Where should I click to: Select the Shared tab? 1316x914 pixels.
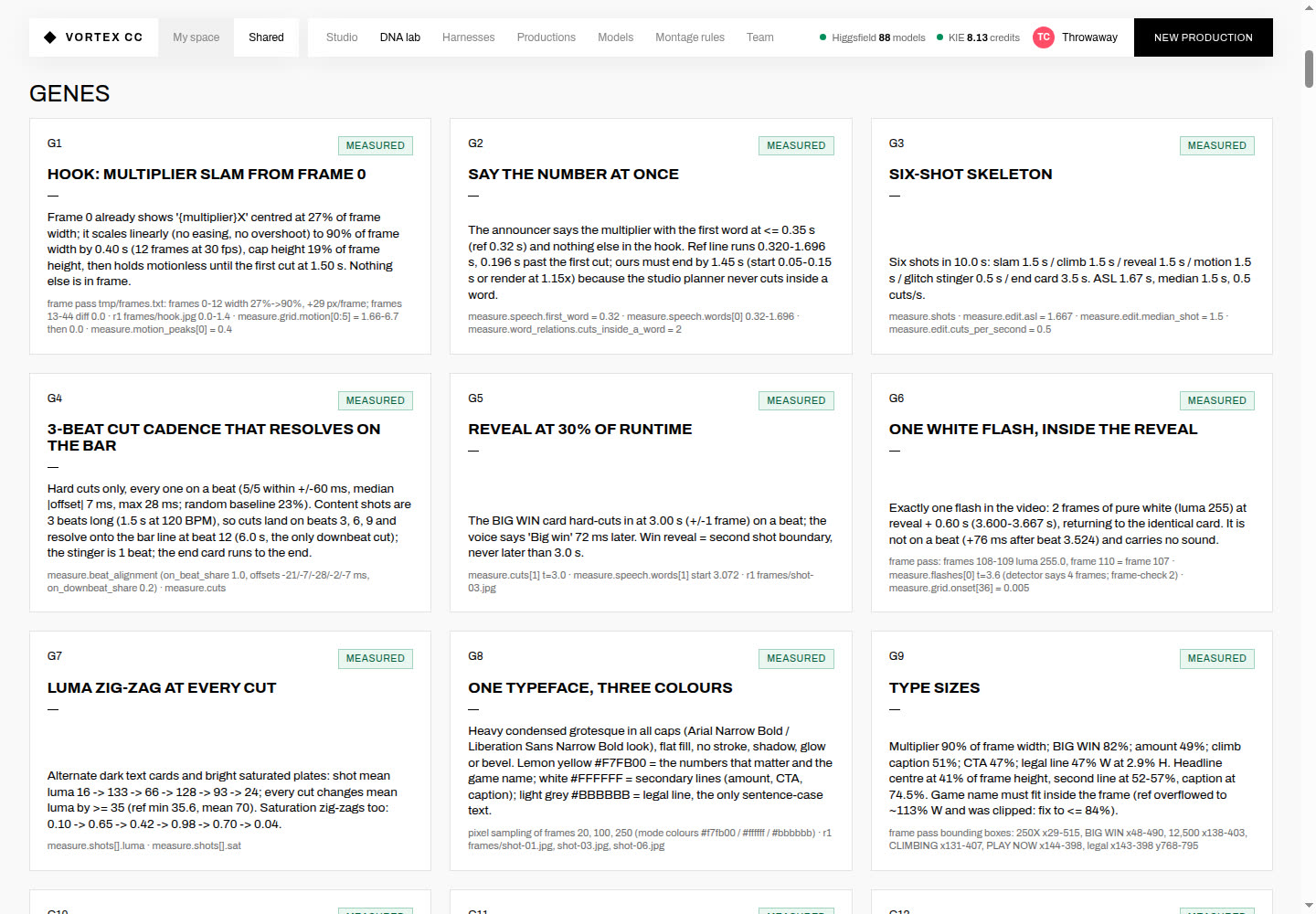point(266,37)
